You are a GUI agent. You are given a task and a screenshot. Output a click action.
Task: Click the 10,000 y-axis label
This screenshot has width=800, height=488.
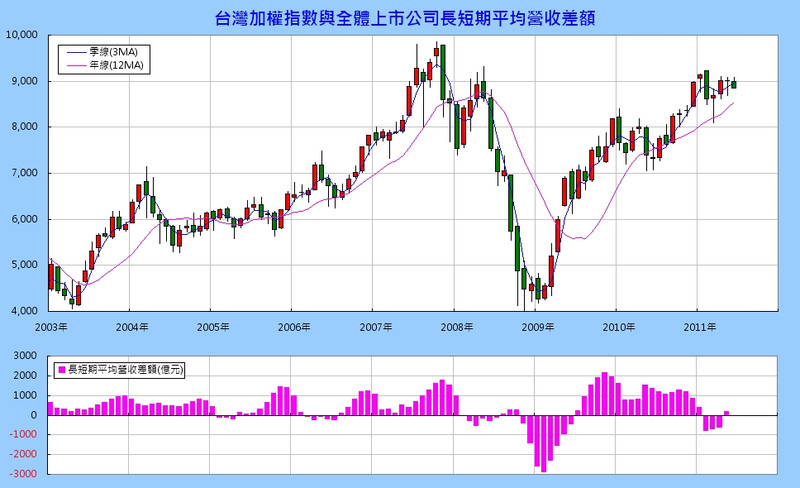coord(22,35)
